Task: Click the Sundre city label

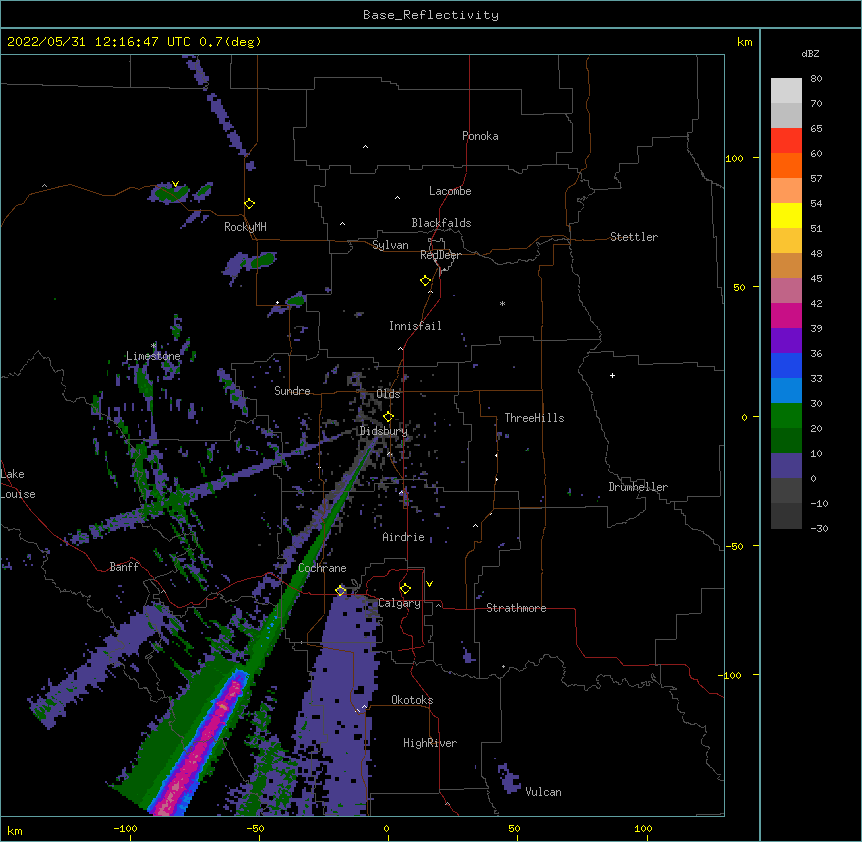Action: point(292,391)
